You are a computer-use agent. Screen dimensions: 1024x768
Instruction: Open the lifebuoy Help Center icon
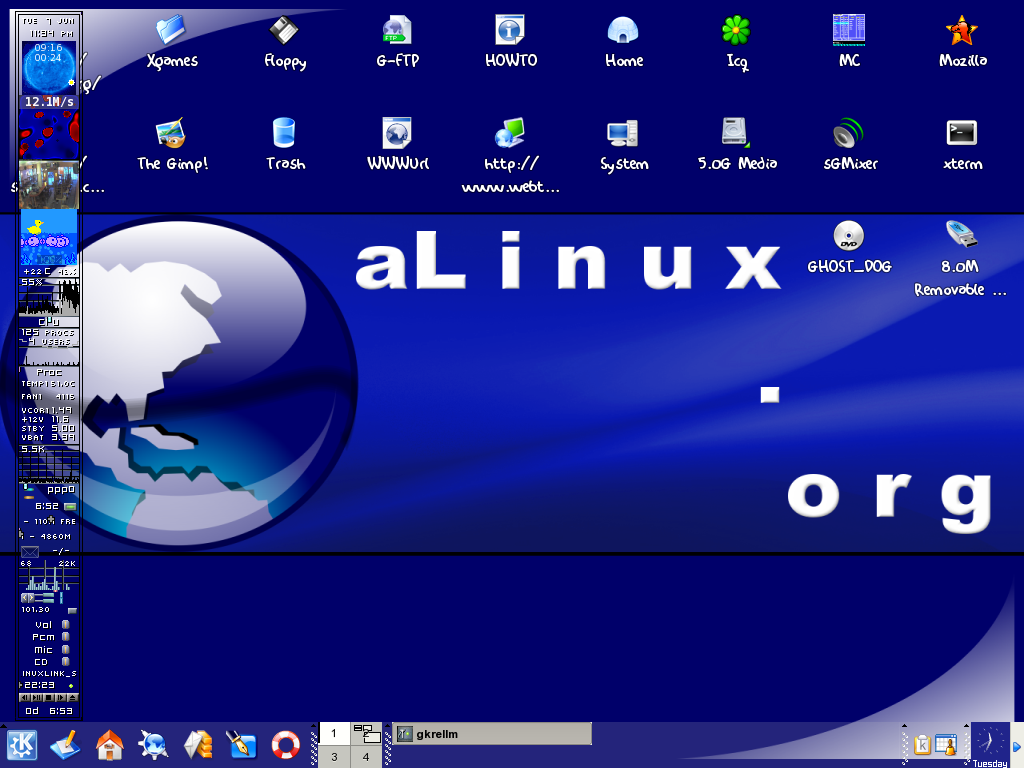[x=285, y=745]
